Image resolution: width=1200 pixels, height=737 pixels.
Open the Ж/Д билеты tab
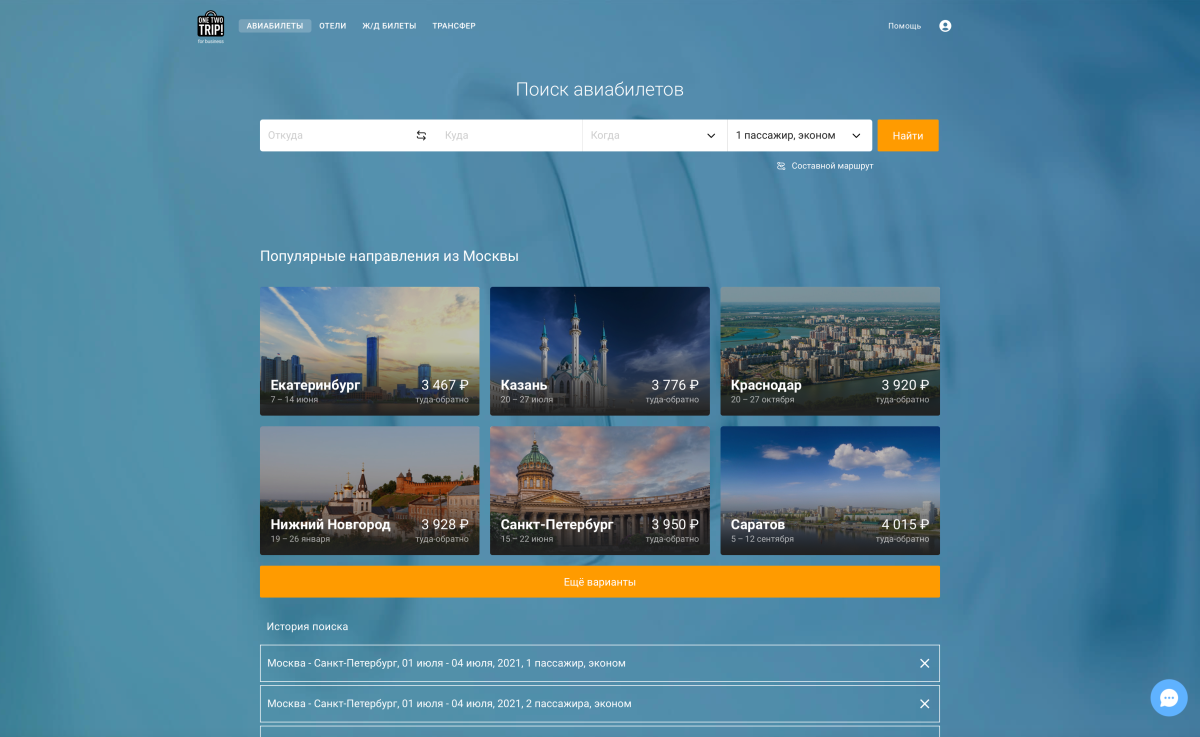tap(389, 26)
